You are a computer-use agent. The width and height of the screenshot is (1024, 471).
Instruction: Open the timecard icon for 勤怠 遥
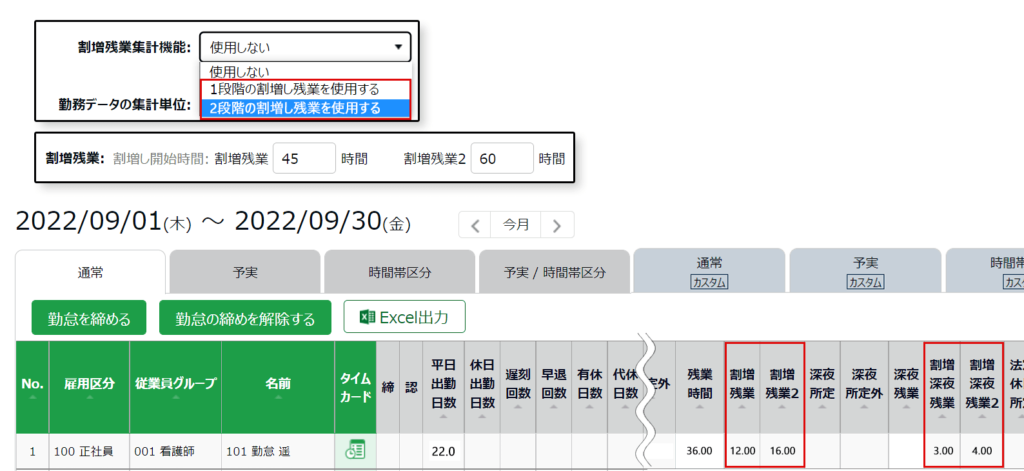[354, 451]
